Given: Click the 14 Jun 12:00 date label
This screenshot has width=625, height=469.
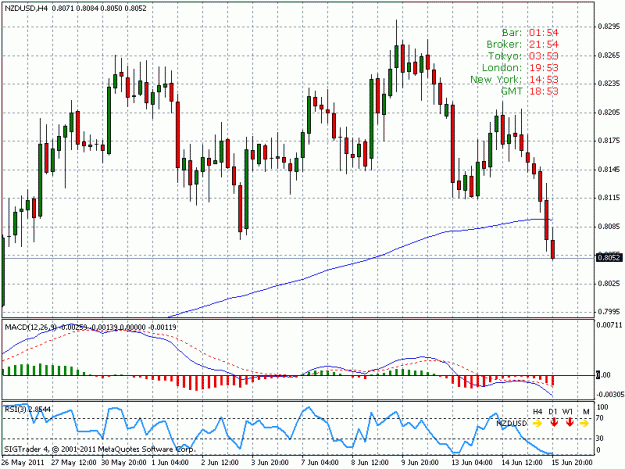Looking at the screenshot, I should pos(521,462).
